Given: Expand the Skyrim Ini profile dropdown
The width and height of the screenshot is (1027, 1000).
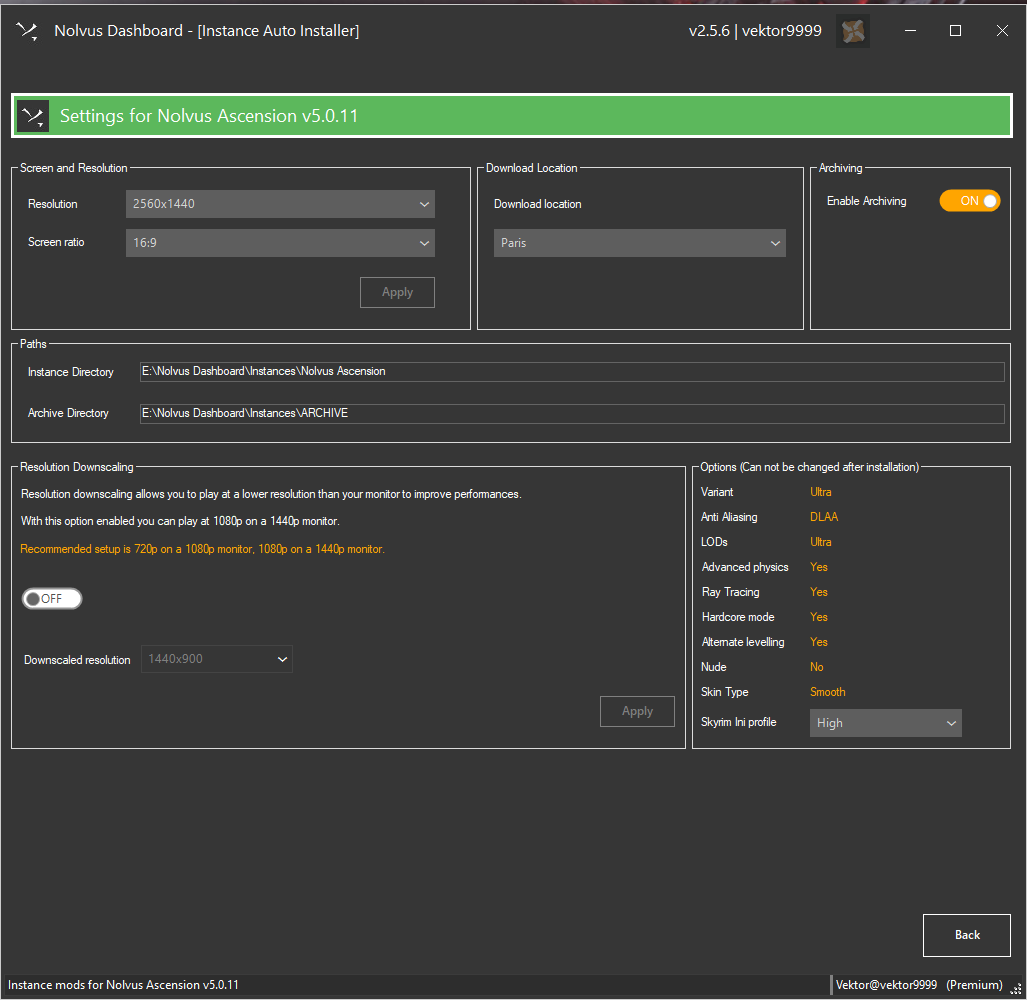Looking at the screenshot, I should click(x=886, y=723).
